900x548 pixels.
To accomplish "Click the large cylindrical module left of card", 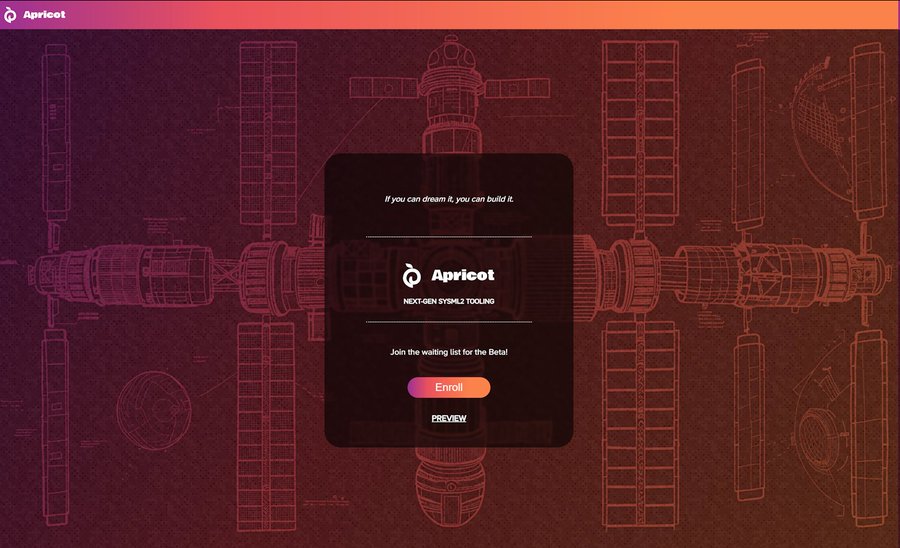I will (x=154, y=274).
